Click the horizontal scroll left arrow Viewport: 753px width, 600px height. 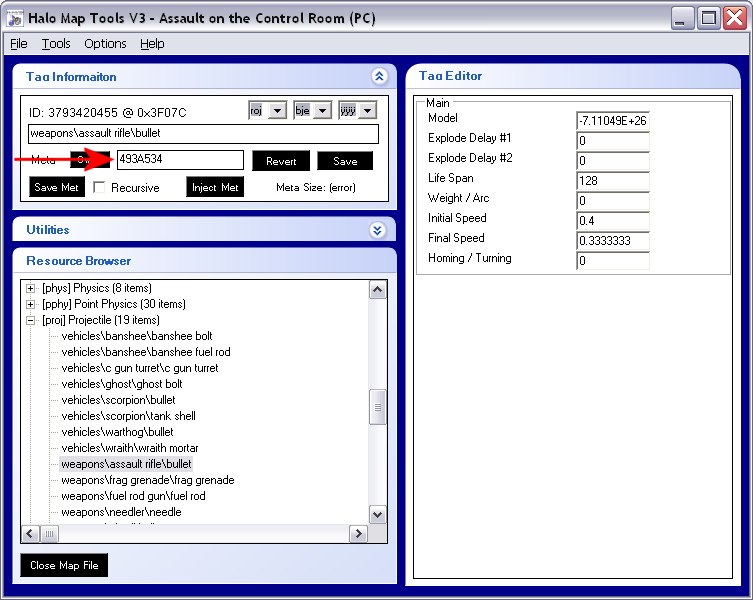[x=30, y=534]
